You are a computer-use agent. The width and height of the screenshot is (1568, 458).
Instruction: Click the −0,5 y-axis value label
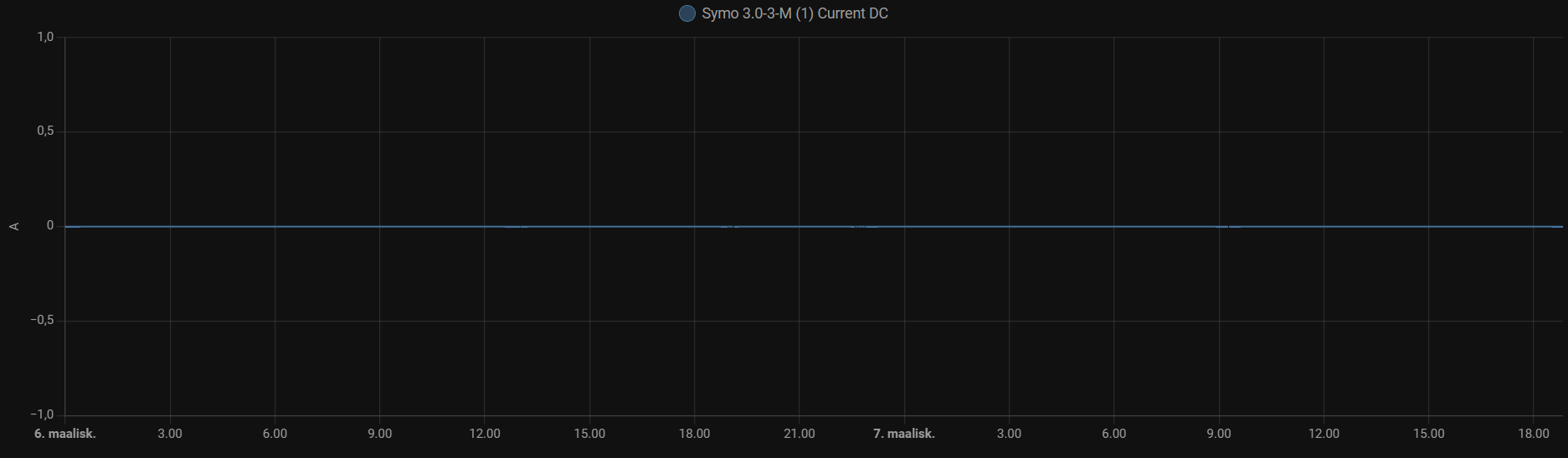(42, 321)
